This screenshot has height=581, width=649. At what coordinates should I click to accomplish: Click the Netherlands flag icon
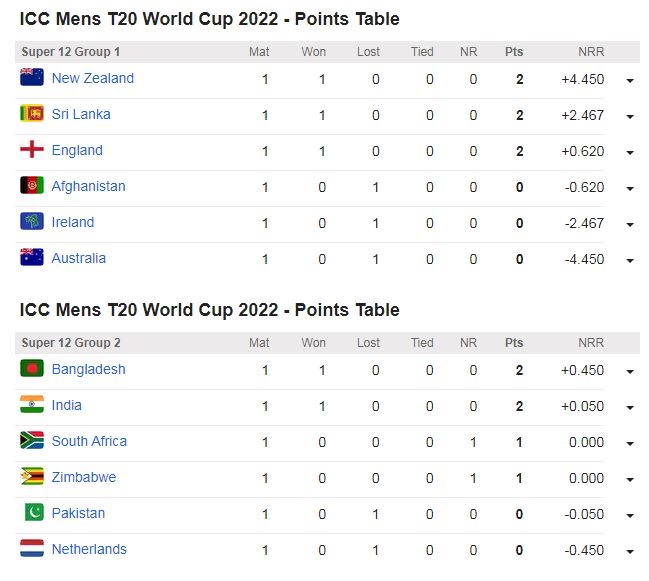32,549
